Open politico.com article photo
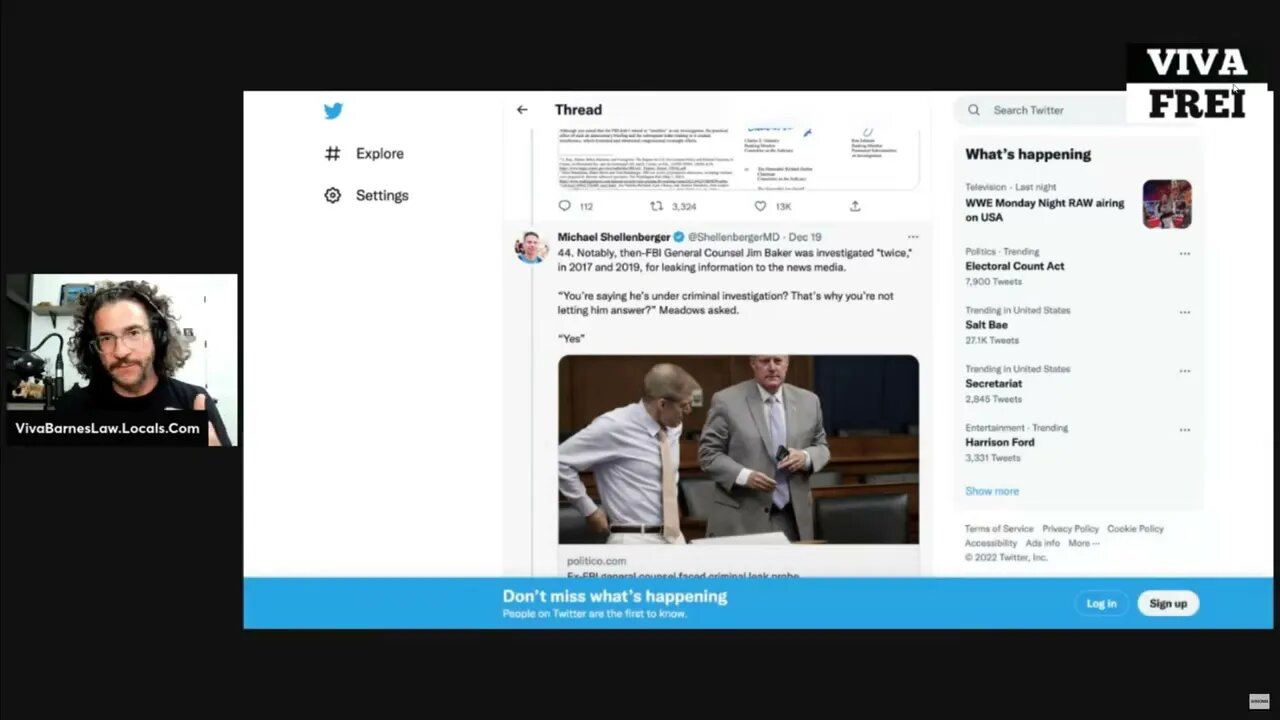The width and height of the screenshot is (1280, 720). [x=738, y=449]
